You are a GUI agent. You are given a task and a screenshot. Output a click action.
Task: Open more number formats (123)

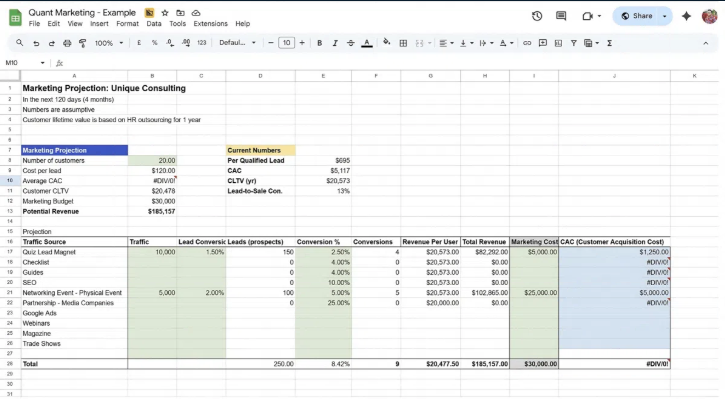point(202,43)
